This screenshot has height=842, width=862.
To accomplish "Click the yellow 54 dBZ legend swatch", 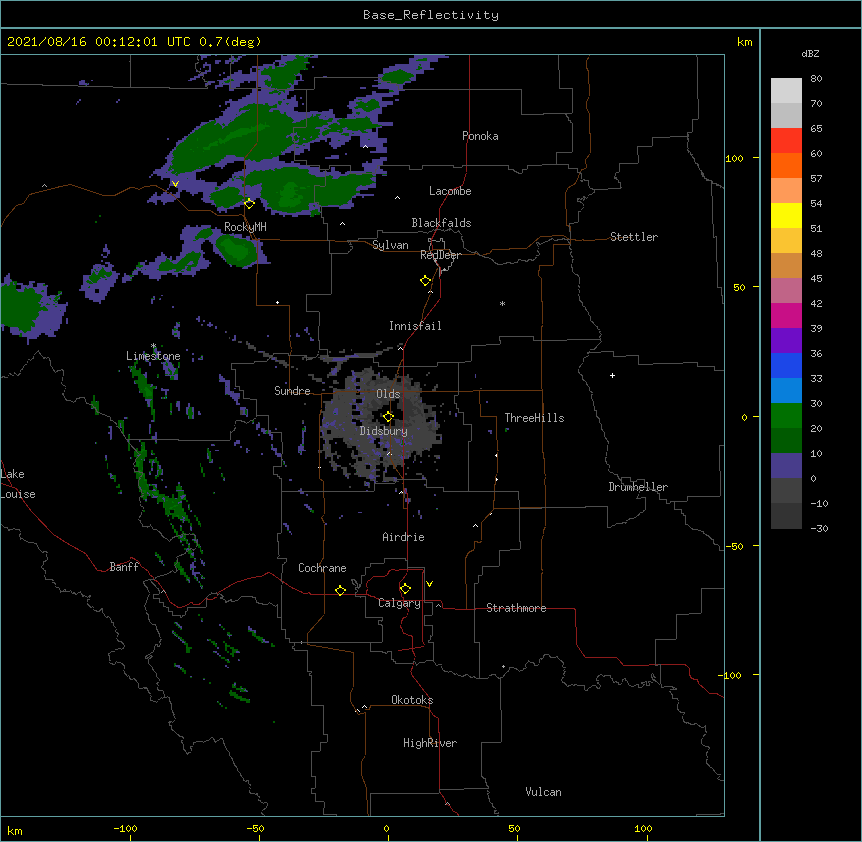I will [786, 215].
